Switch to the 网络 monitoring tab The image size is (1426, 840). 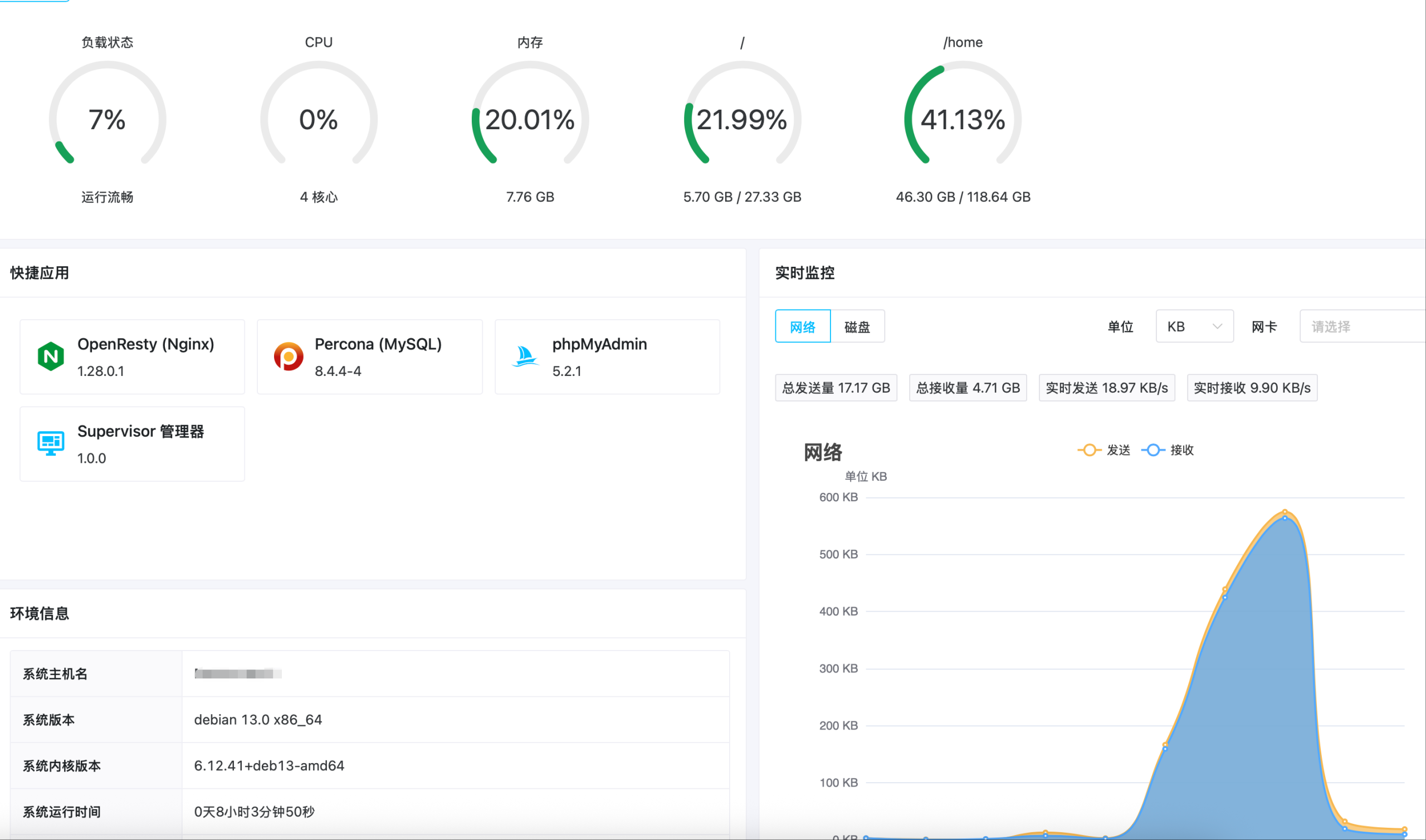pos(803,326)
